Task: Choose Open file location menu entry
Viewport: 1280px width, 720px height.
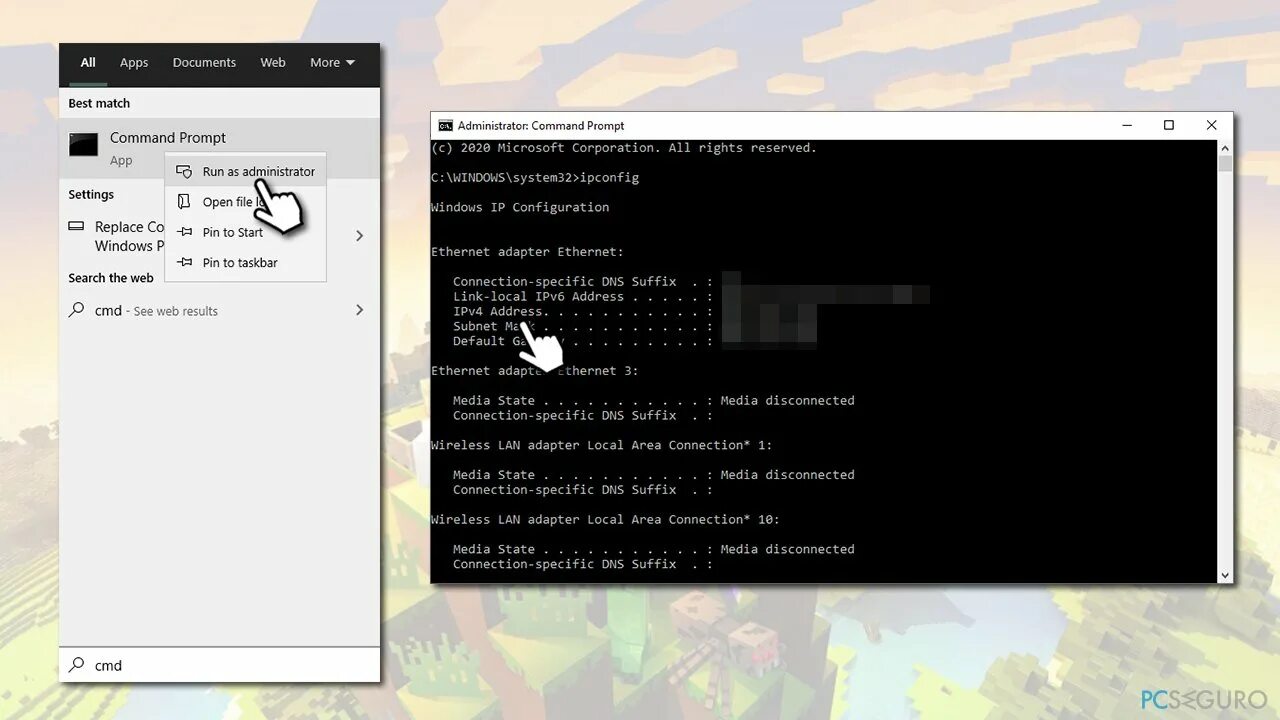Action: point(246,202)
